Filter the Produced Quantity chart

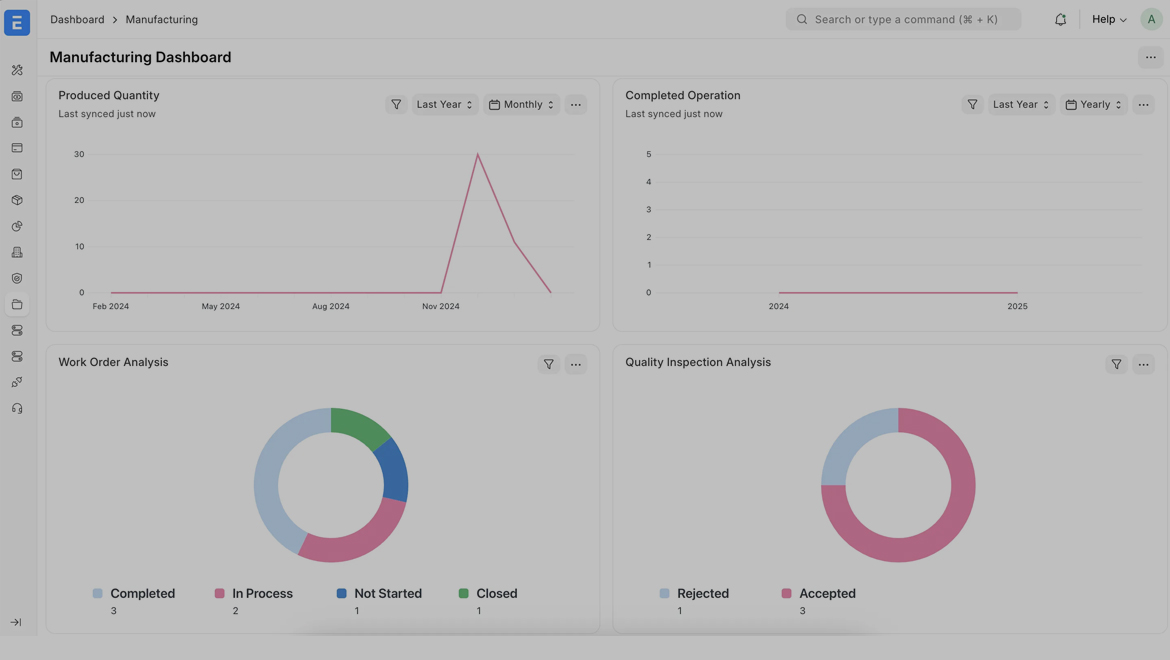point(396,104)
